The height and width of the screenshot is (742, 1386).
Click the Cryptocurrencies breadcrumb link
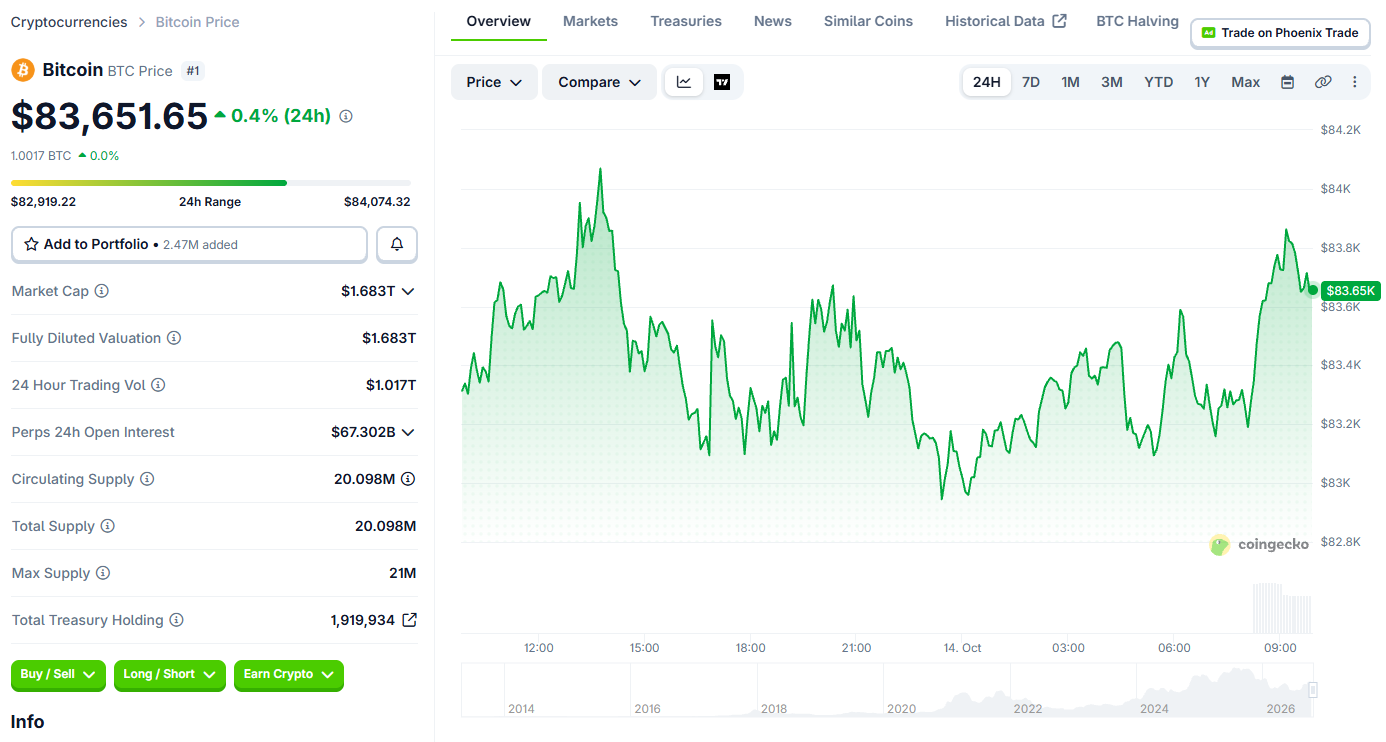click(x=69, y=22)
